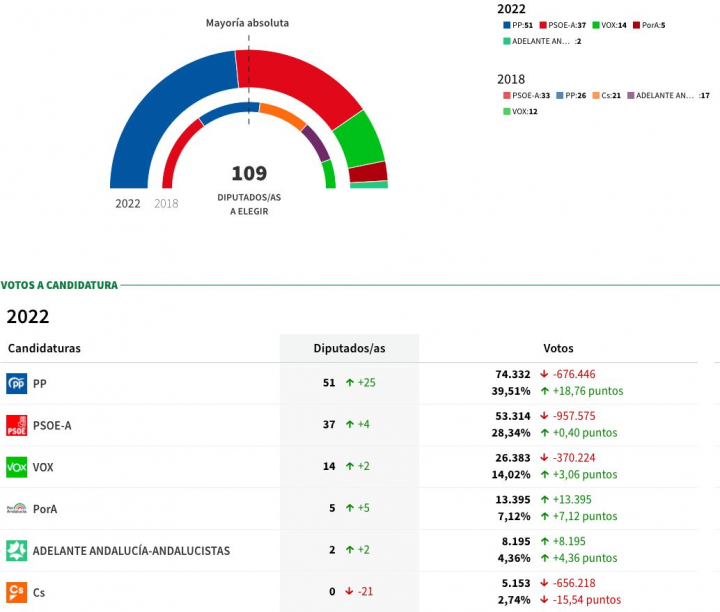Click the VOTOS A CANDIDATURA section heading
The image size is (720, 612).
tap(59, 285)
